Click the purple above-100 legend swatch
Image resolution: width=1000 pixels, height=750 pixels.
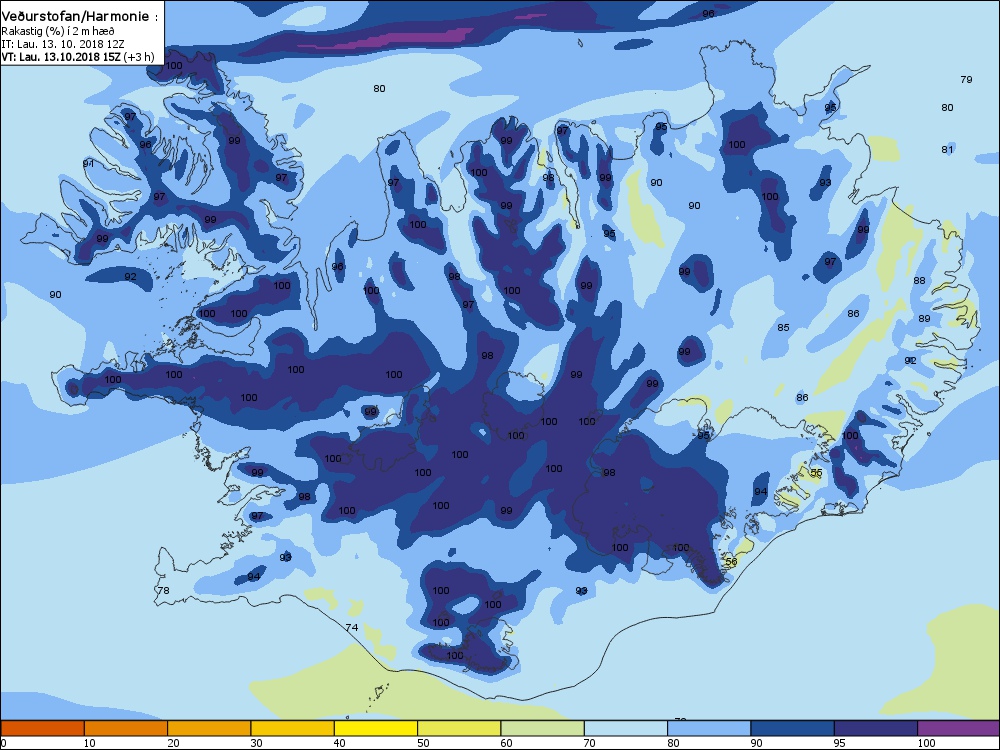click(x=959, y=728)
